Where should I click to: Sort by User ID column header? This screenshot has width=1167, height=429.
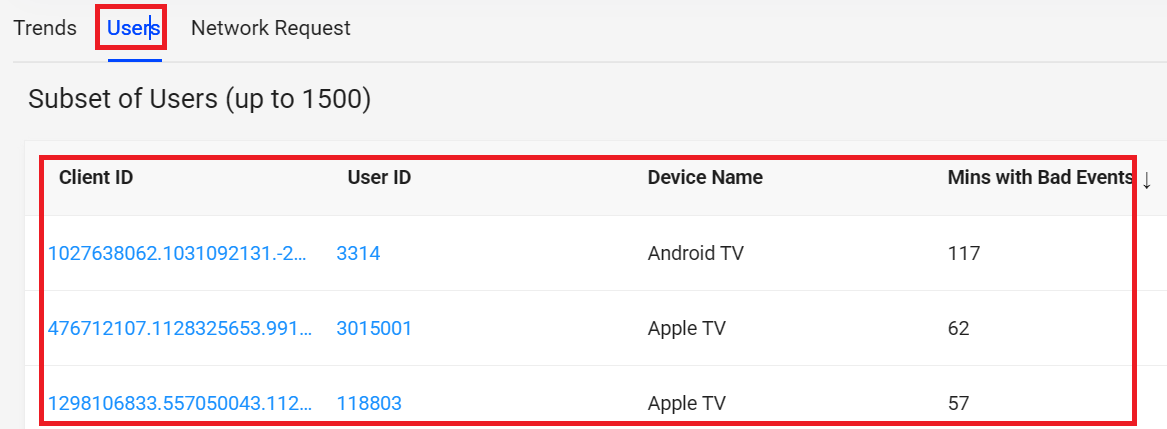379,178
